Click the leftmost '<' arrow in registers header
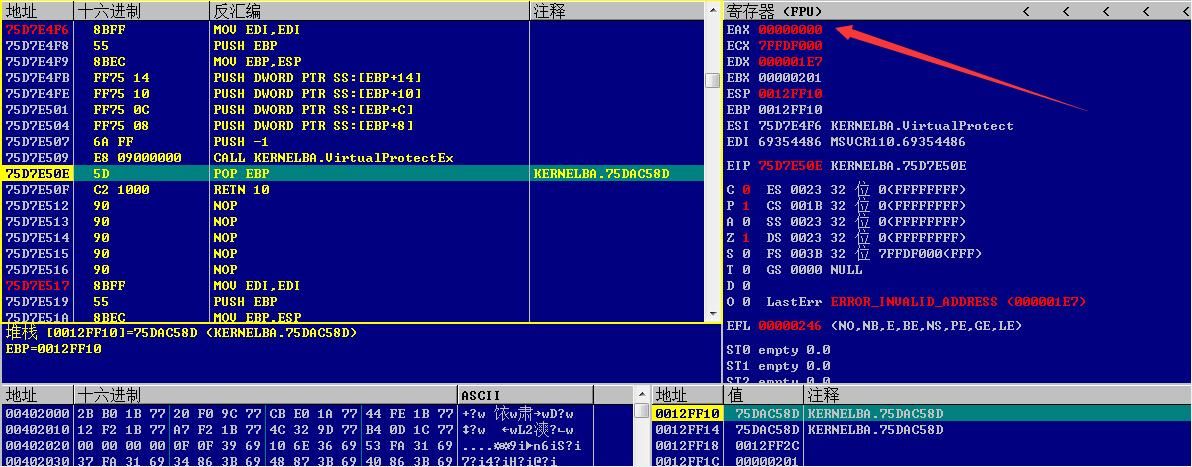This screenshot has height=467, width=1192. click(1026, 11)
